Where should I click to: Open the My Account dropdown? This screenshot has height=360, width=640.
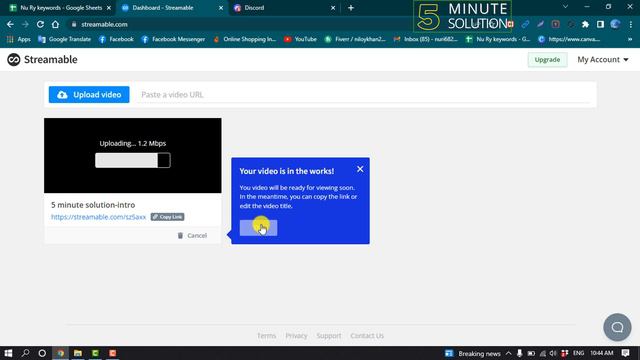tap(602, 60)
